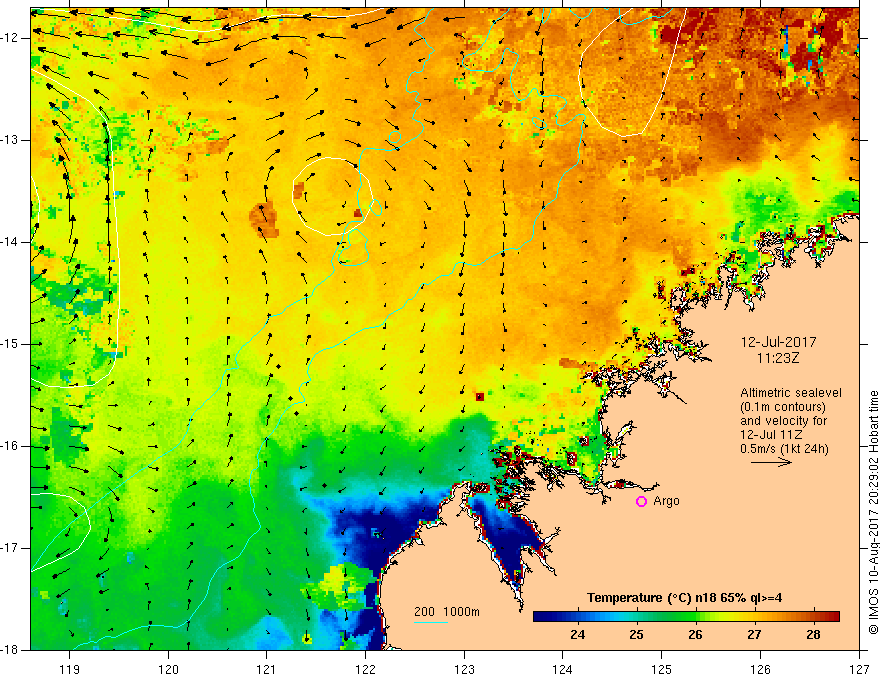Viewport: 880px width, 680px height.
Task: Click the longitude 120 axis label
Action: 168,669
